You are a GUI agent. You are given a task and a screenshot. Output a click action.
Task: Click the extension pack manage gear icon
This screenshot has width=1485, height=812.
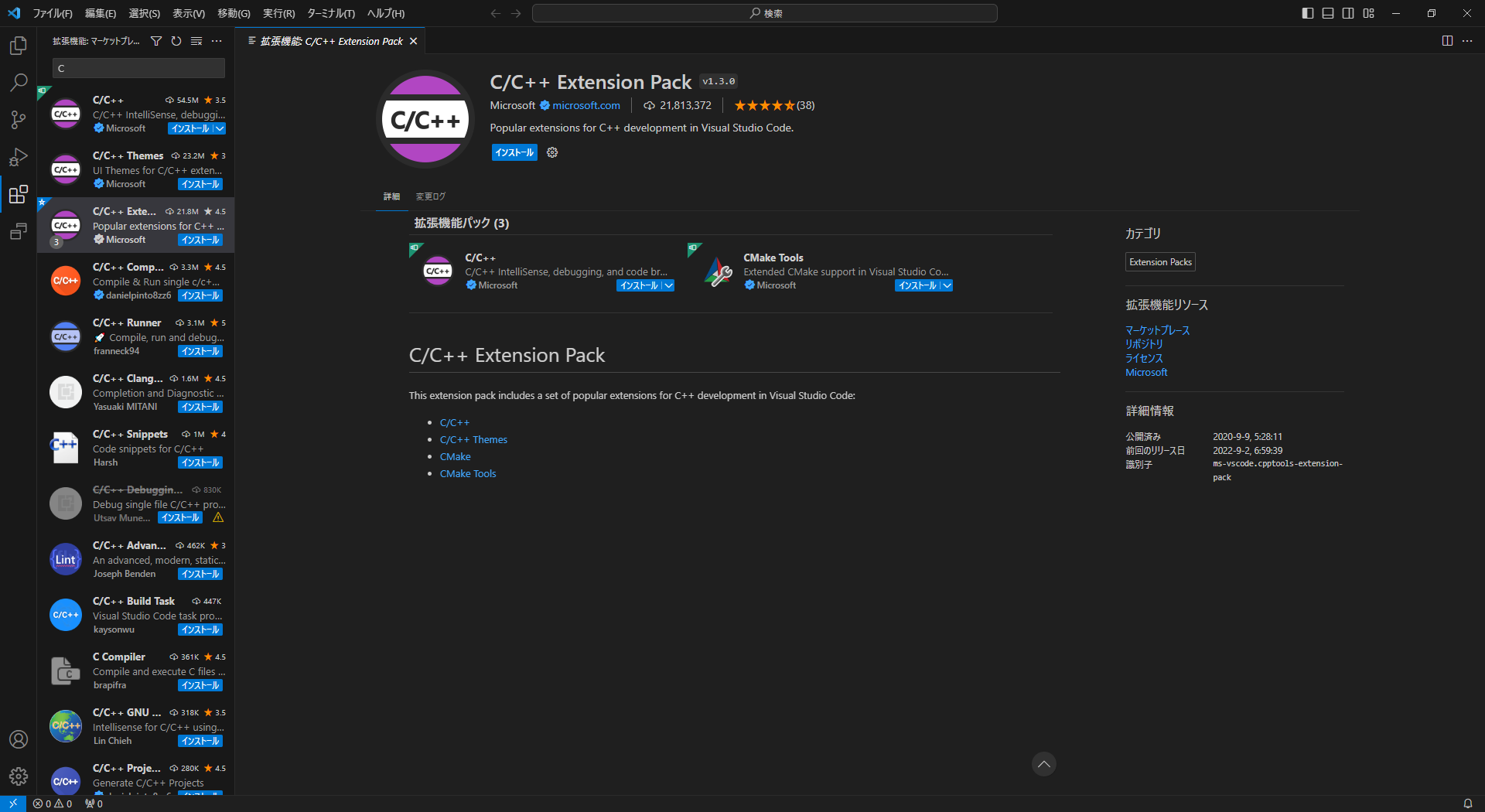tap(552, 152)
